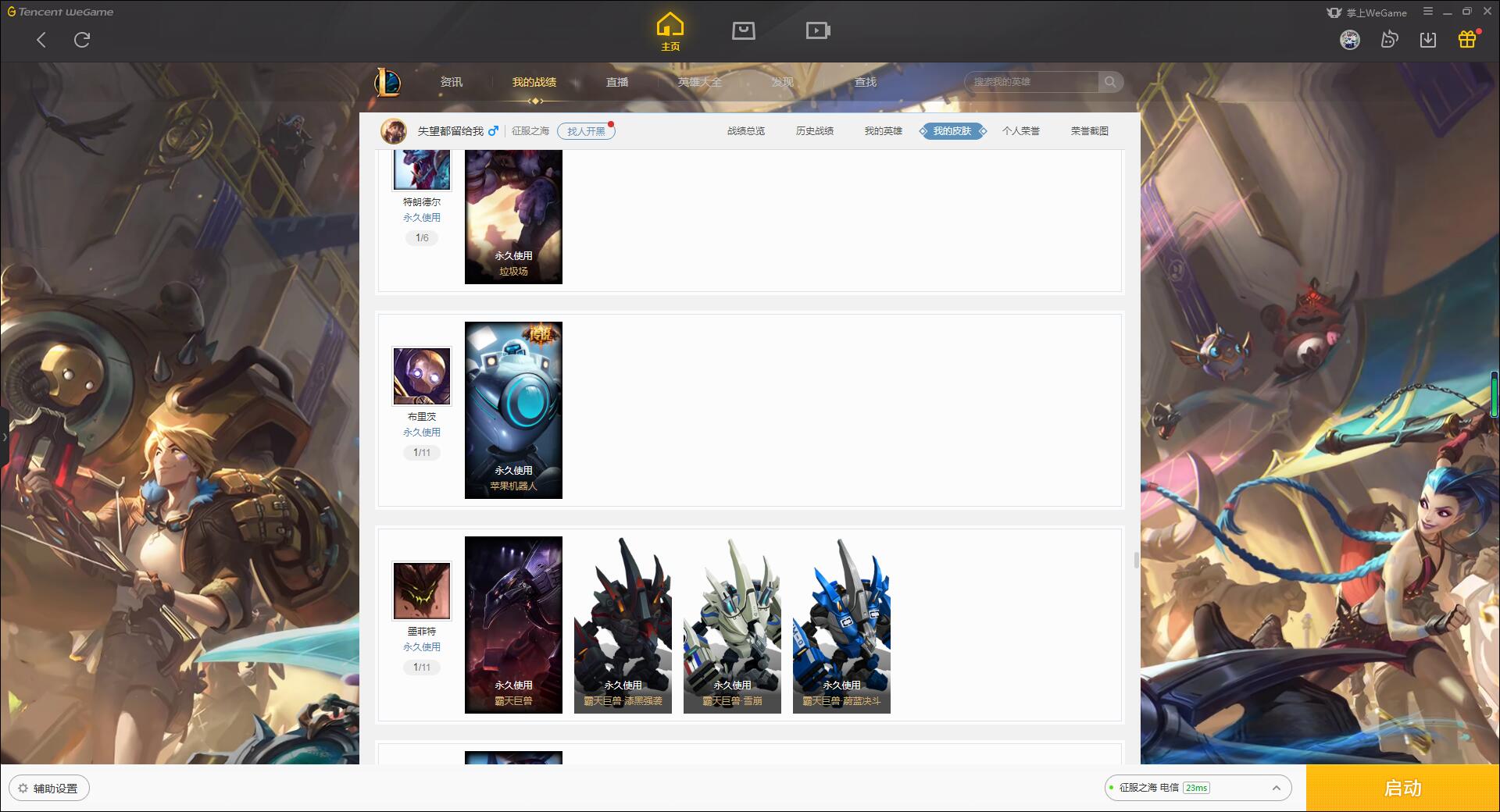The width and height of the screenshot is (1500, 812).
Task: Switch to 荣誉截图 sub-tab
Action: 1090,131
